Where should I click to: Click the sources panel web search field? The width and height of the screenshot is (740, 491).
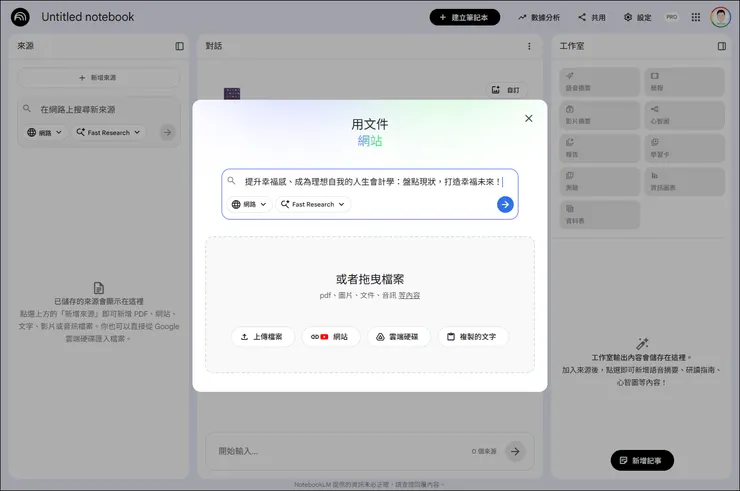click(99, 110)
